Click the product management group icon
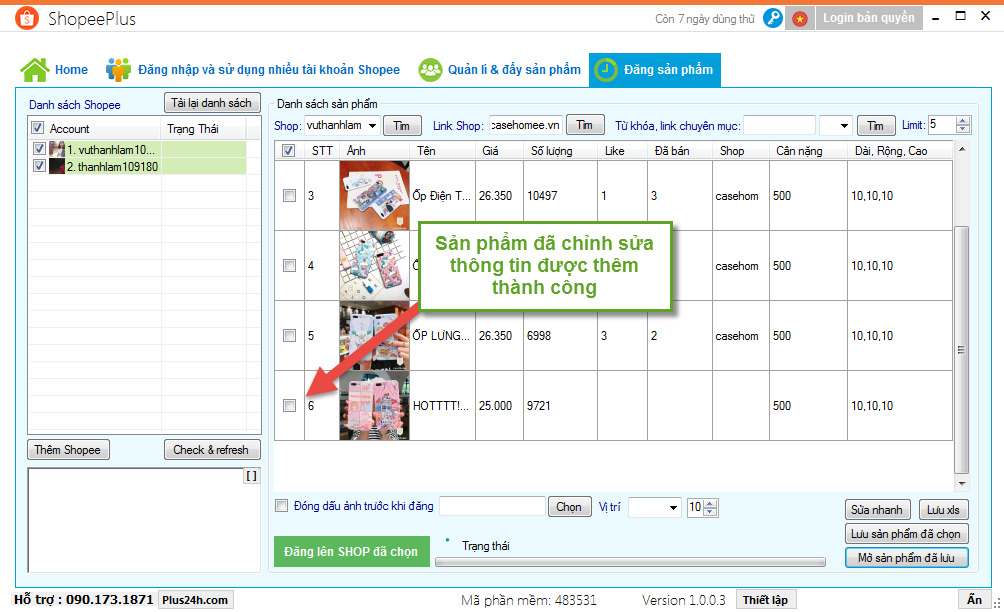The width and height of the screenshot is (1004, 612). (431, 70)
